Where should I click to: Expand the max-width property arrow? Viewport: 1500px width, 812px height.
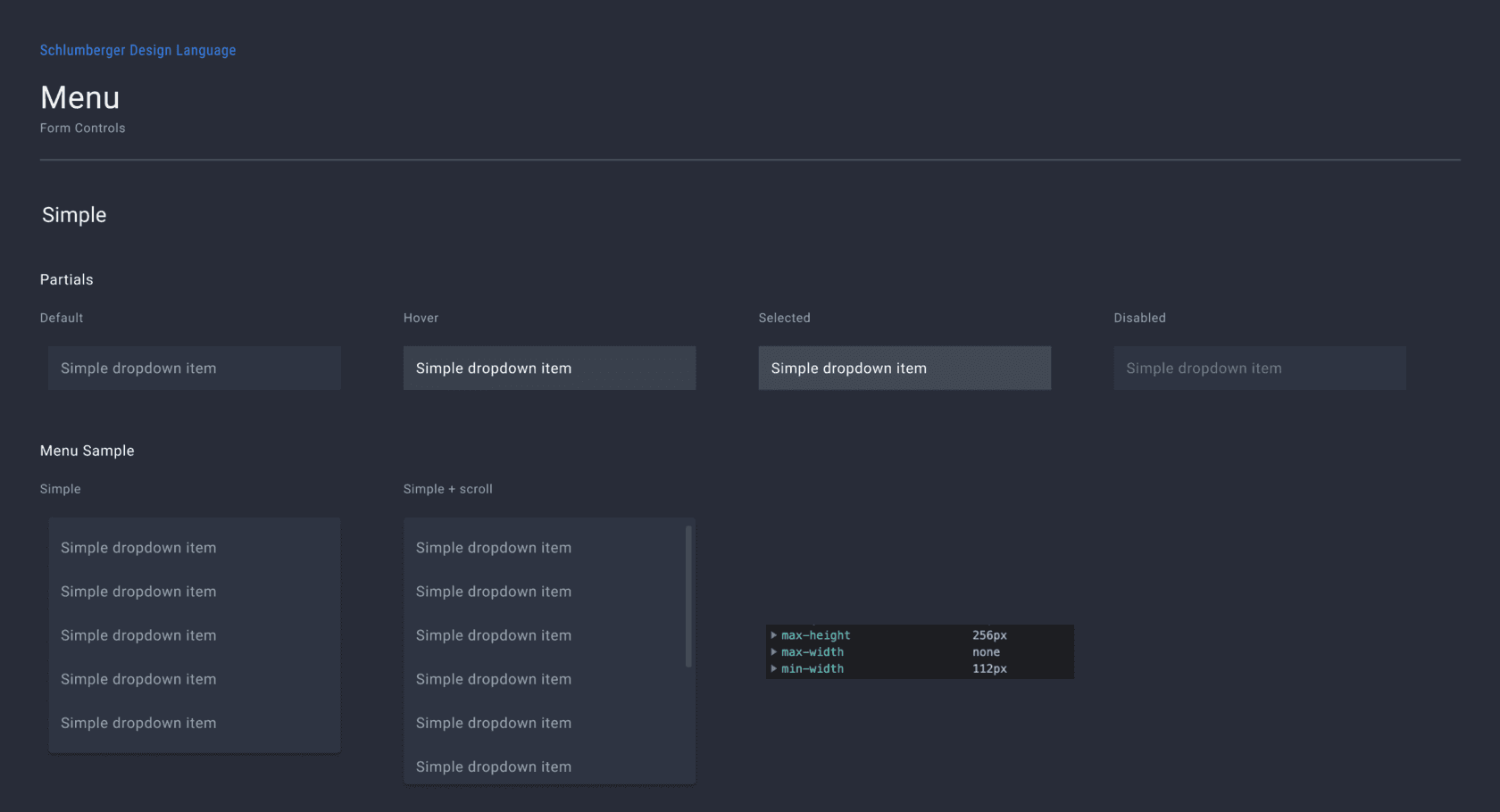tap(773, 652)
